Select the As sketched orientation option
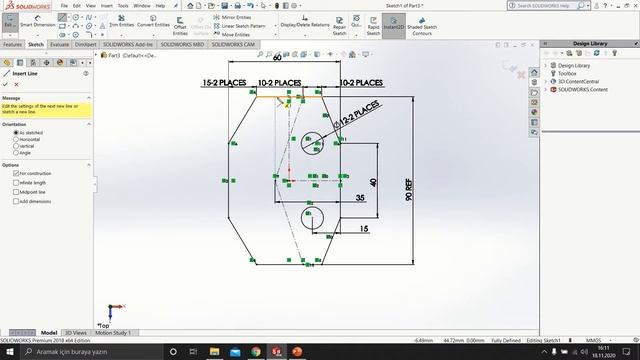 16,133
